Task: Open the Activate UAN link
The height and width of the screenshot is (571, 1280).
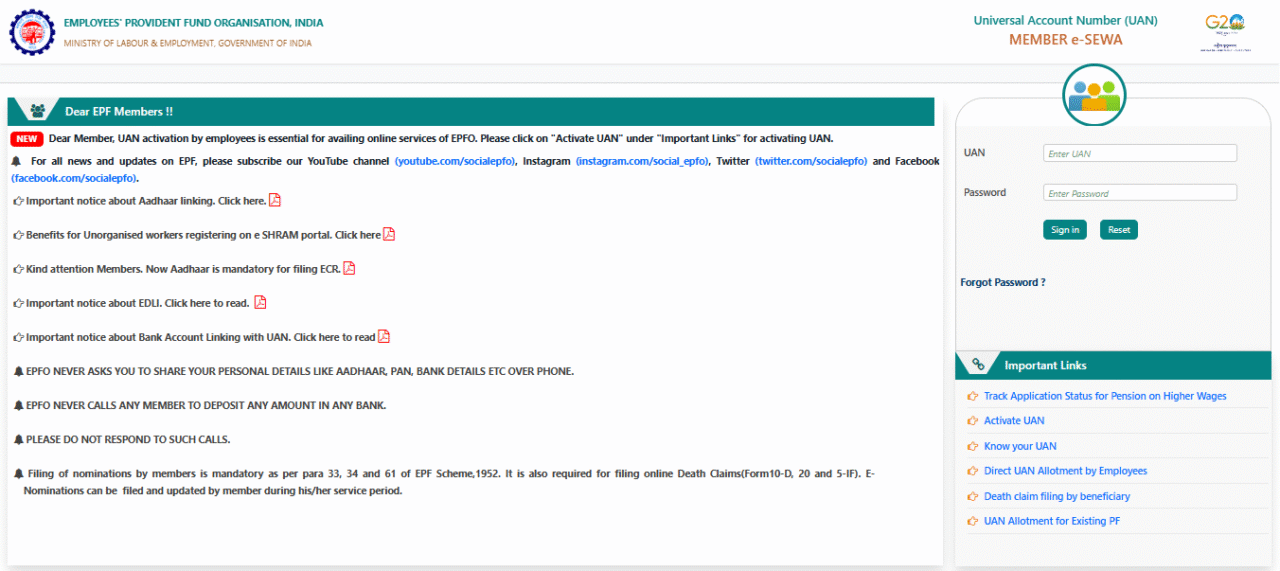Action: coord(1014,421)
